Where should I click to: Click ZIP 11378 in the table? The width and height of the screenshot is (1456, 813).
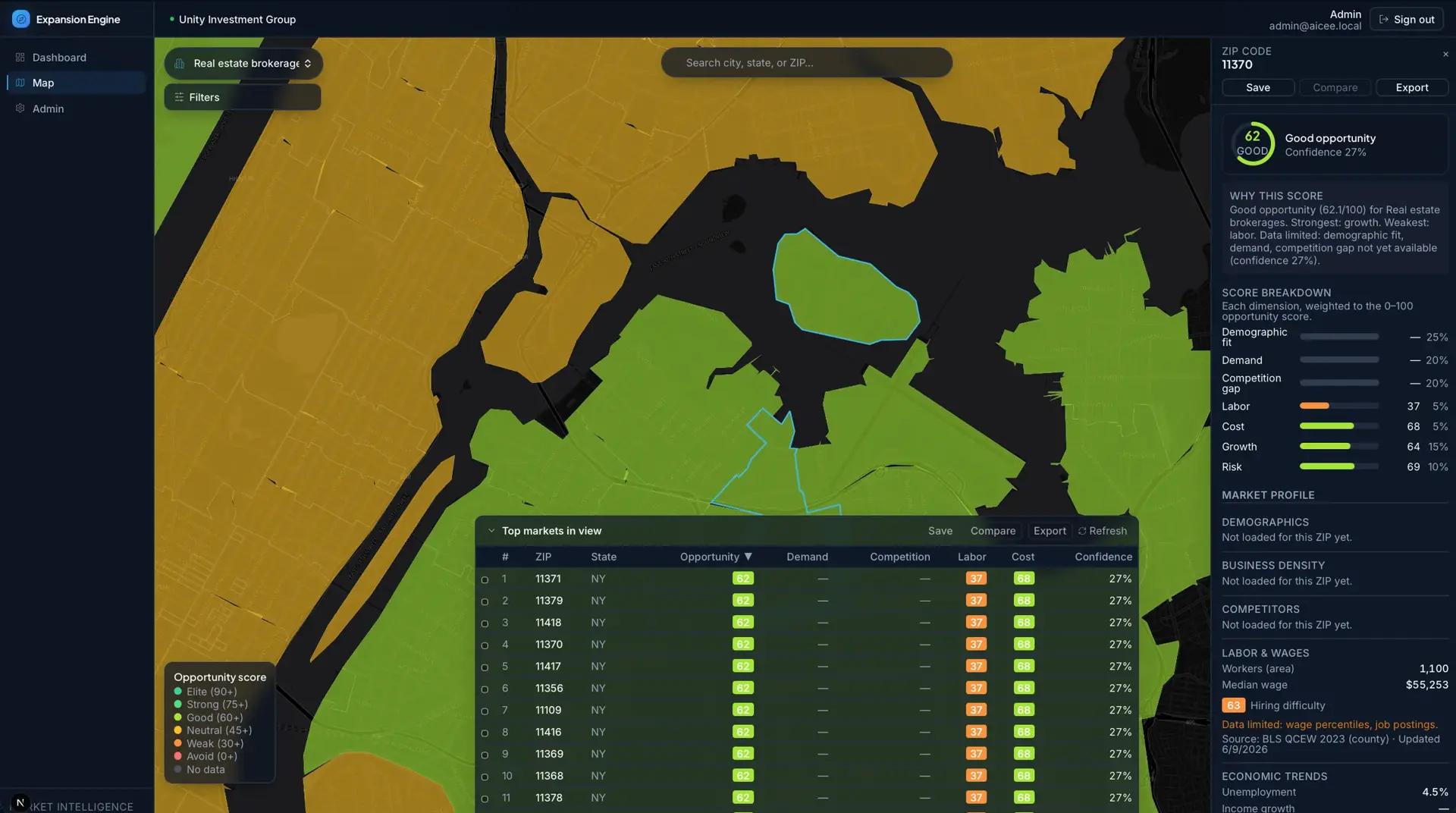[x=548, y=798]
